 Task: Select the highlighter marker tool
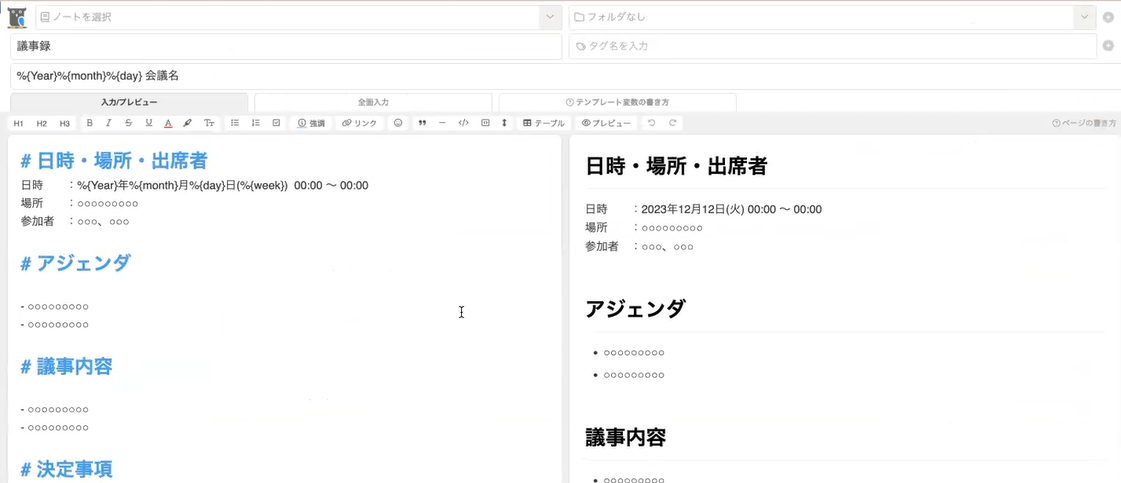[188, 123]
